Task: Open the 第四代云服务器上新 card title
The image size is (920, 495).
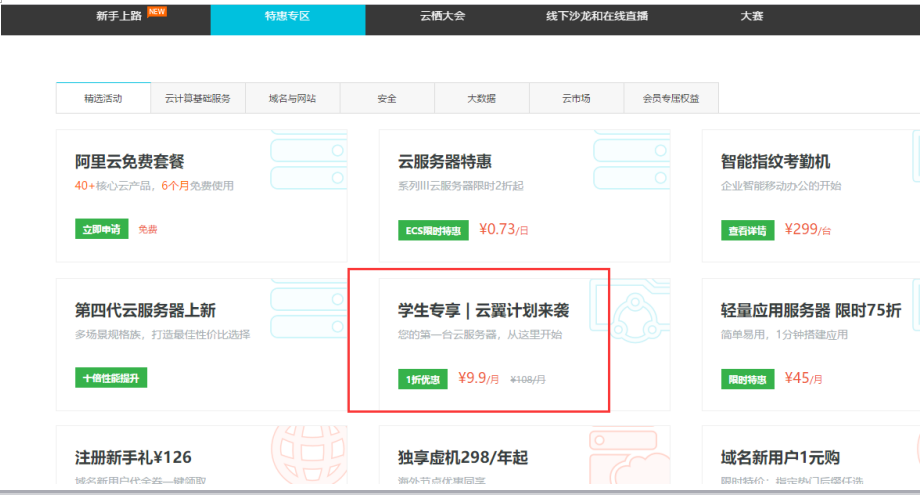Action: pyautogui.click(x=146, y=310)
